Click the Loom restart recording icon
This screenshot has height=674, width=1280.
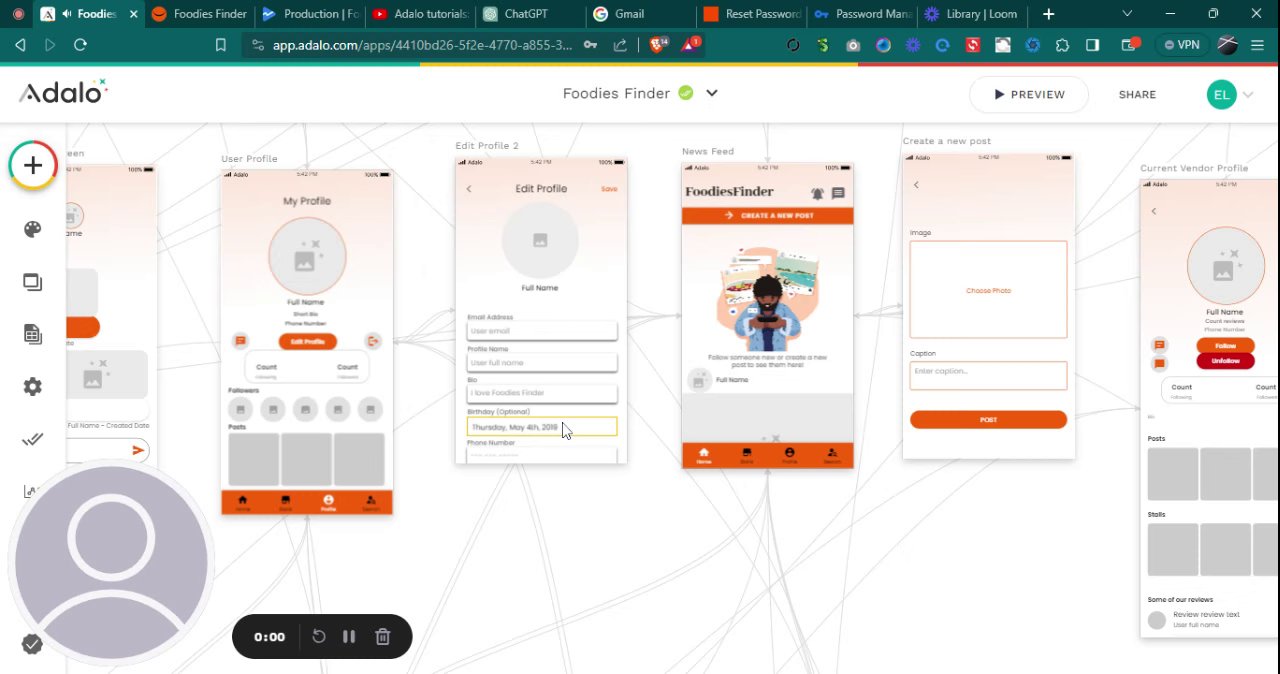point(319,637)
